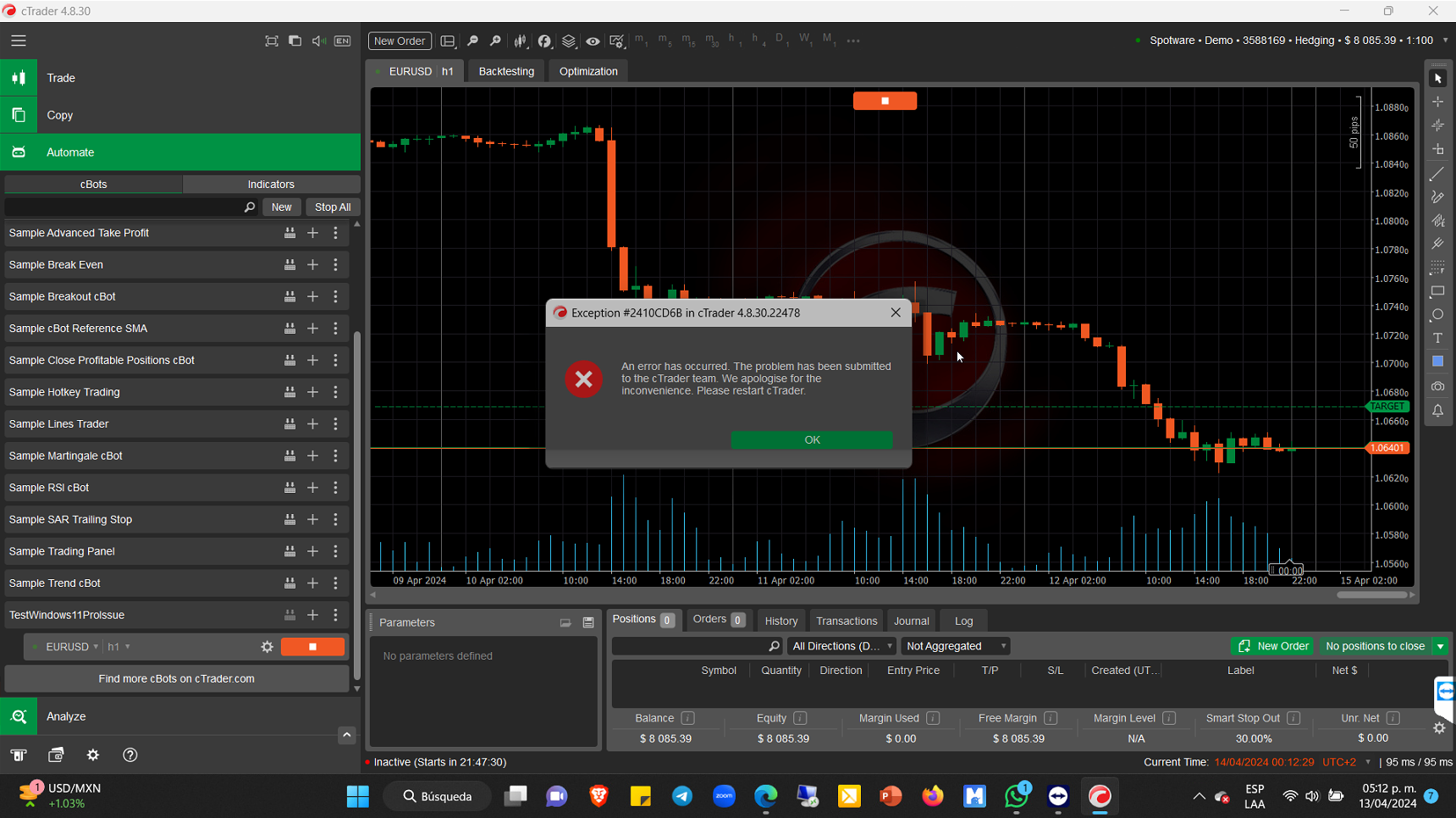This screenshot has height=818, width=1456.
Task: Open the Orders tab
Action: tap(718, 620)
